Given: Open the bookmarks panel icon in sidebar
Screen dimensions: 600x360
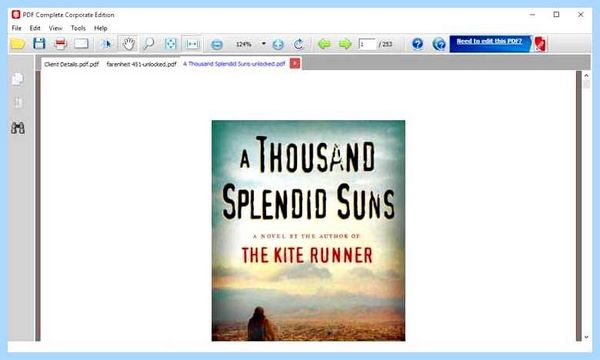Looking at the screenshot, I should tap(18, 103).
